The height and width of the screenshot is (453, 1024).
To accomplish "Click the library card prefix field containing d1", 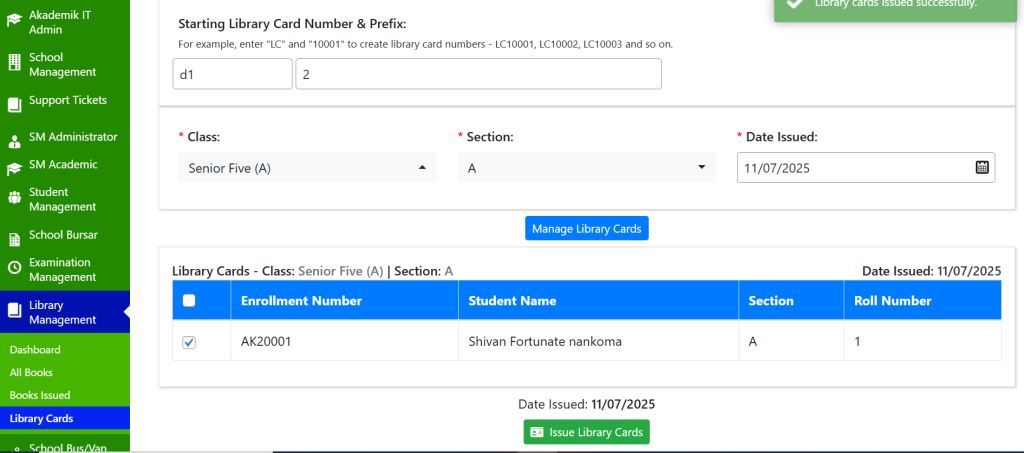I will point(231,74).
